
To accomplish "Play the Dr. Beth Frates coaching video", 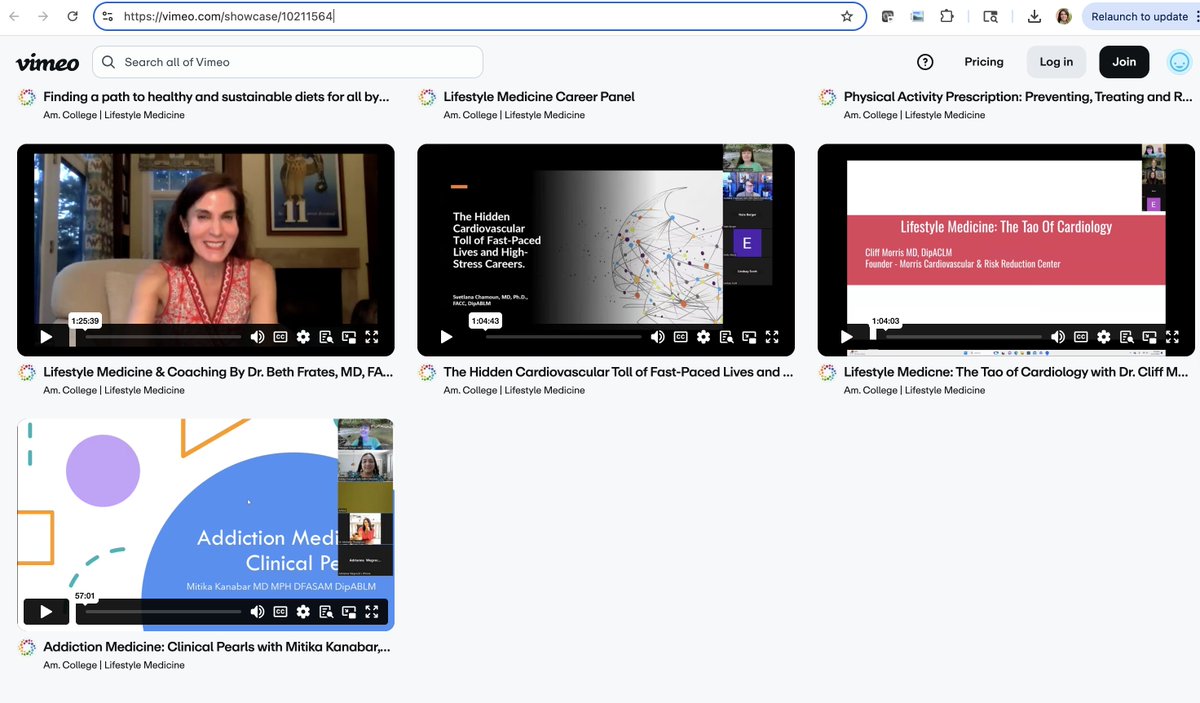I will [46, 337].
